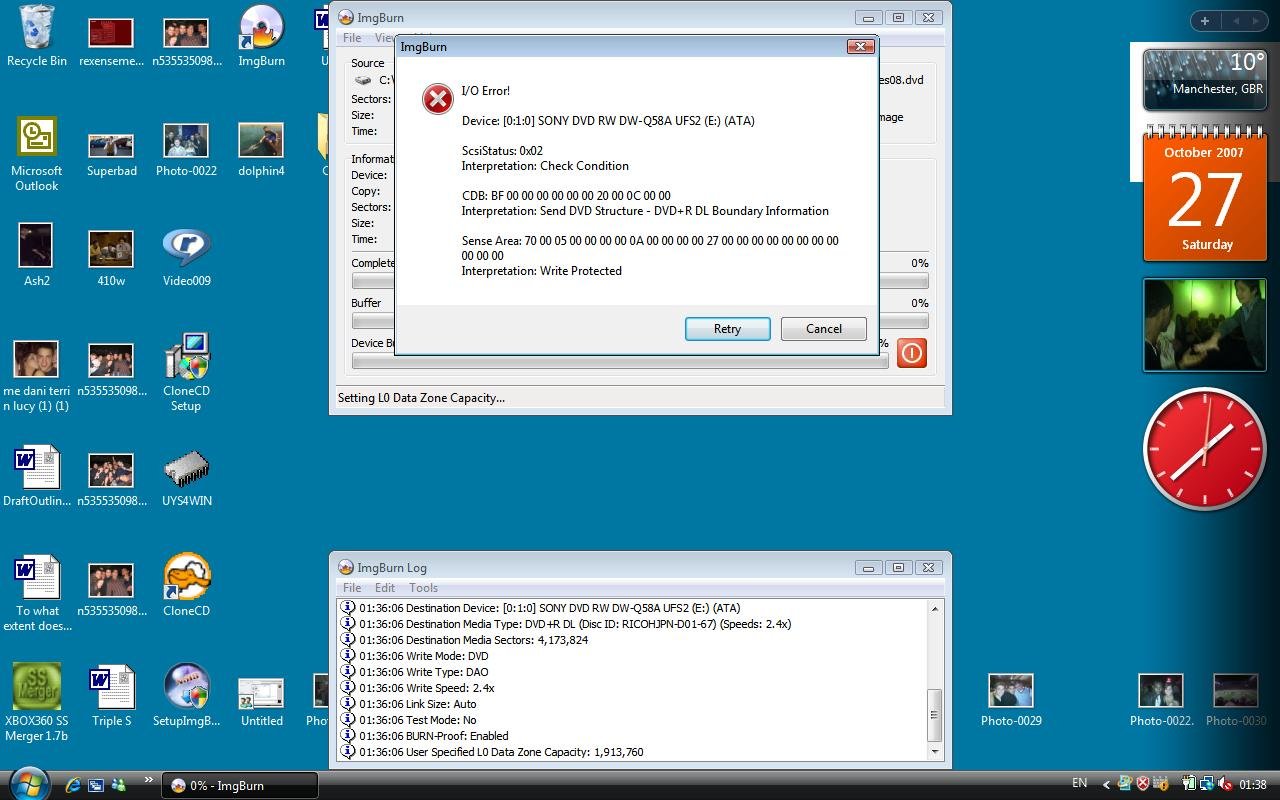Click the ImgBurn Log scroll-up arrow

point(935,608)
